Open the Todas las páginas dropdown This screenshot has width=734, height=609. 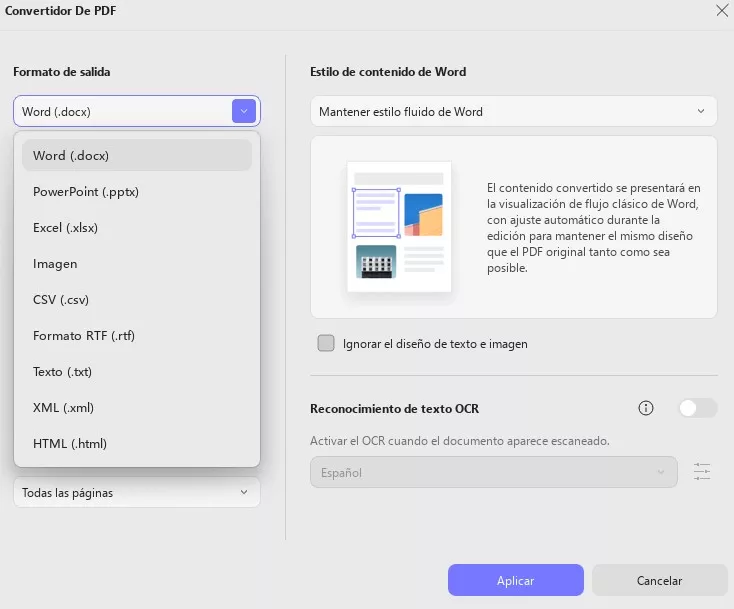coord(137,492)
